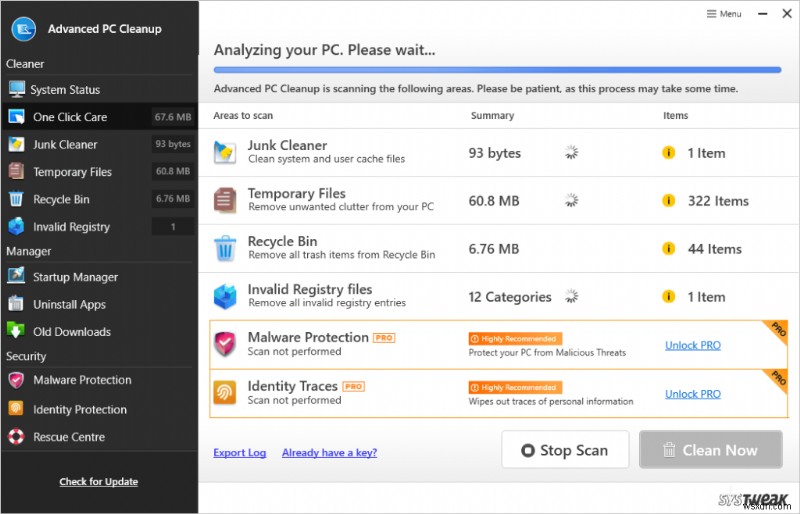The width and height of the screenshot is (800, 514).
Task: Click the Areas to scan column header
Action: tap(243, 115)
